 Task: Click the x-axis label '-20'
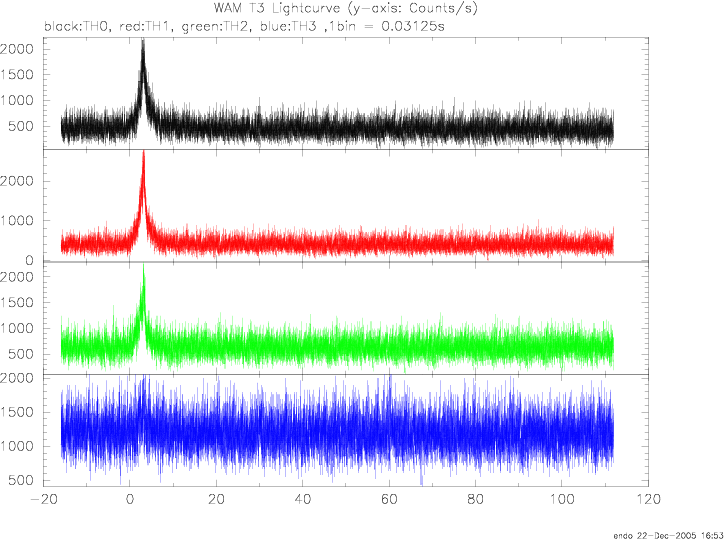point(43,499)
